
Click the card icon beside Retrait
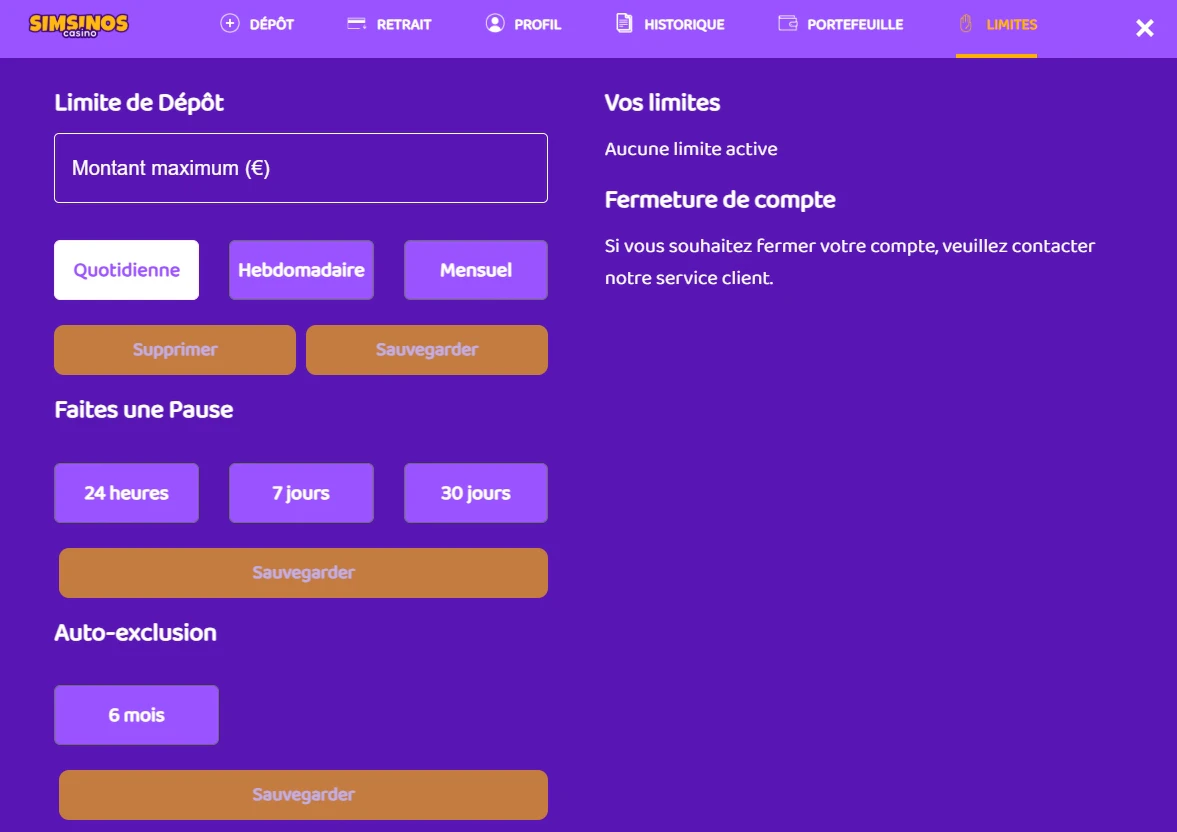coord(357,24)
